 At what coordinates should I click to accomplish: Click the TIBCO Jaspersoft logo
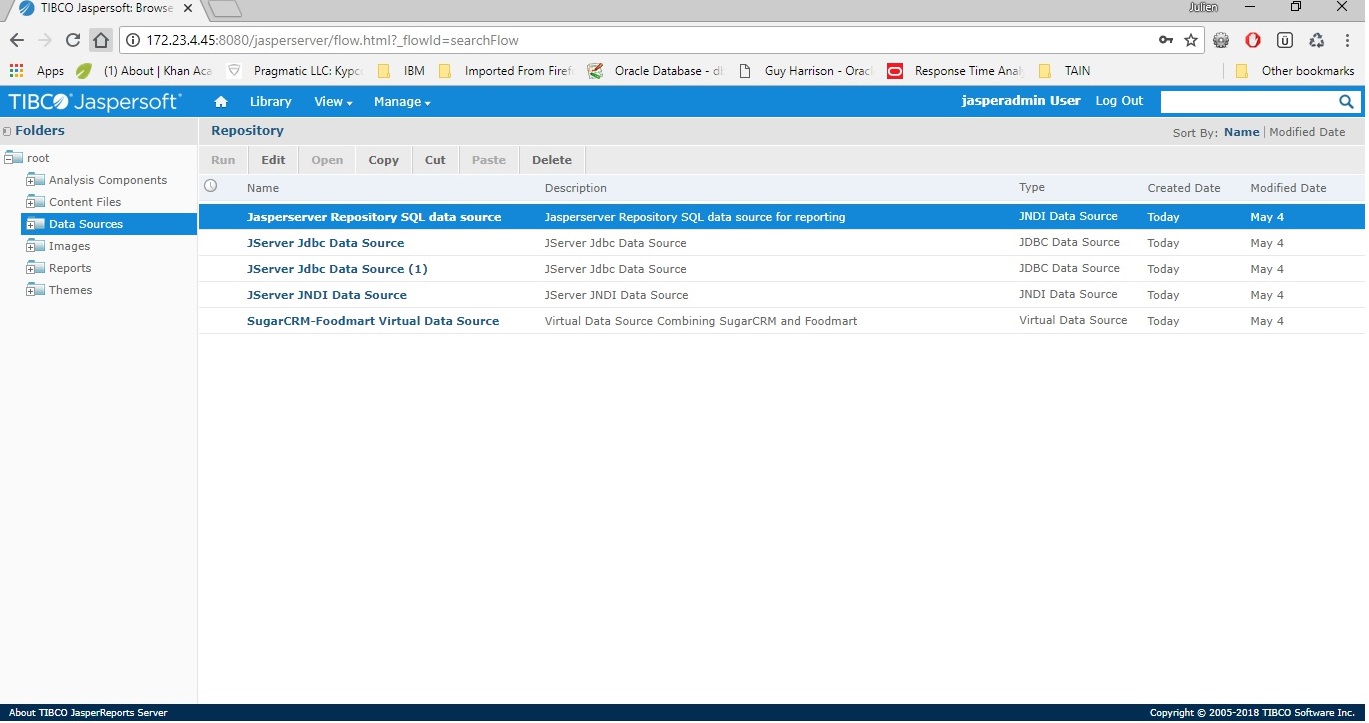pyautogui.click(x=95, y=101)
